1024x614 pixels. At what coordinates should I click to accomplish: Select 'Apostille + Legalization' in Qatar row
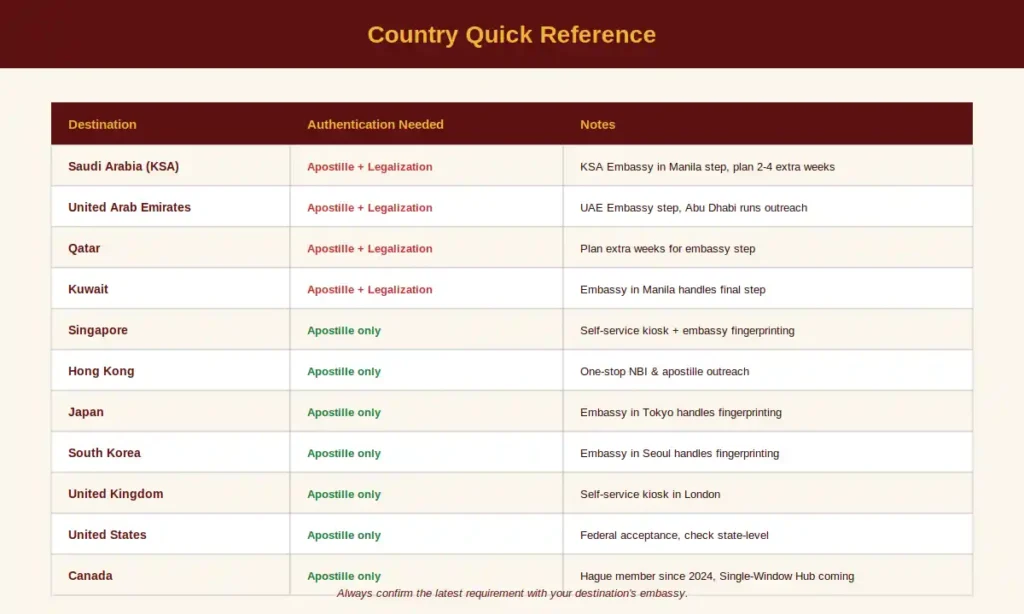pyautogui.click(x=370, y=249)
